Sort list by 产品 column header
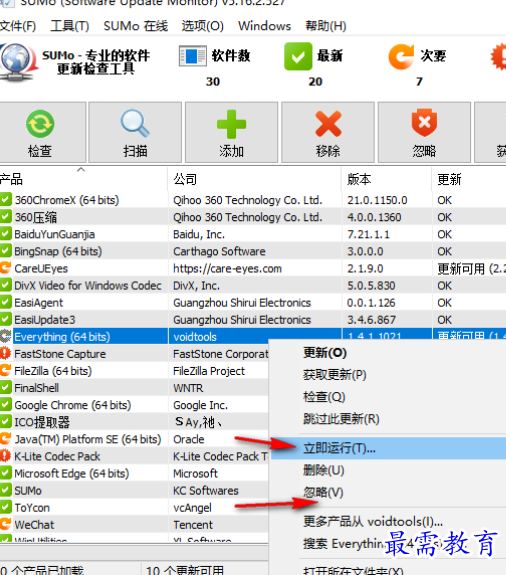The image size is (506, 575). 84,179
